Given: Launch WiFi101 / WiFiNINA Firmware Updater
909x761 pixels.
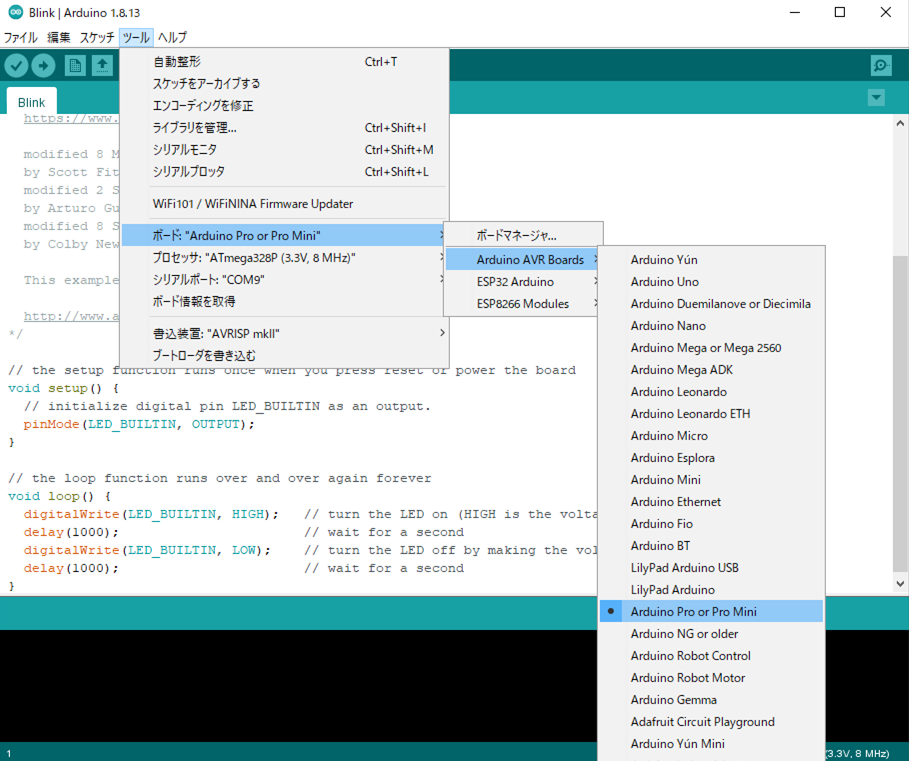Looking at the screenshot, I should pyautogui.click(x=284, y=203).
